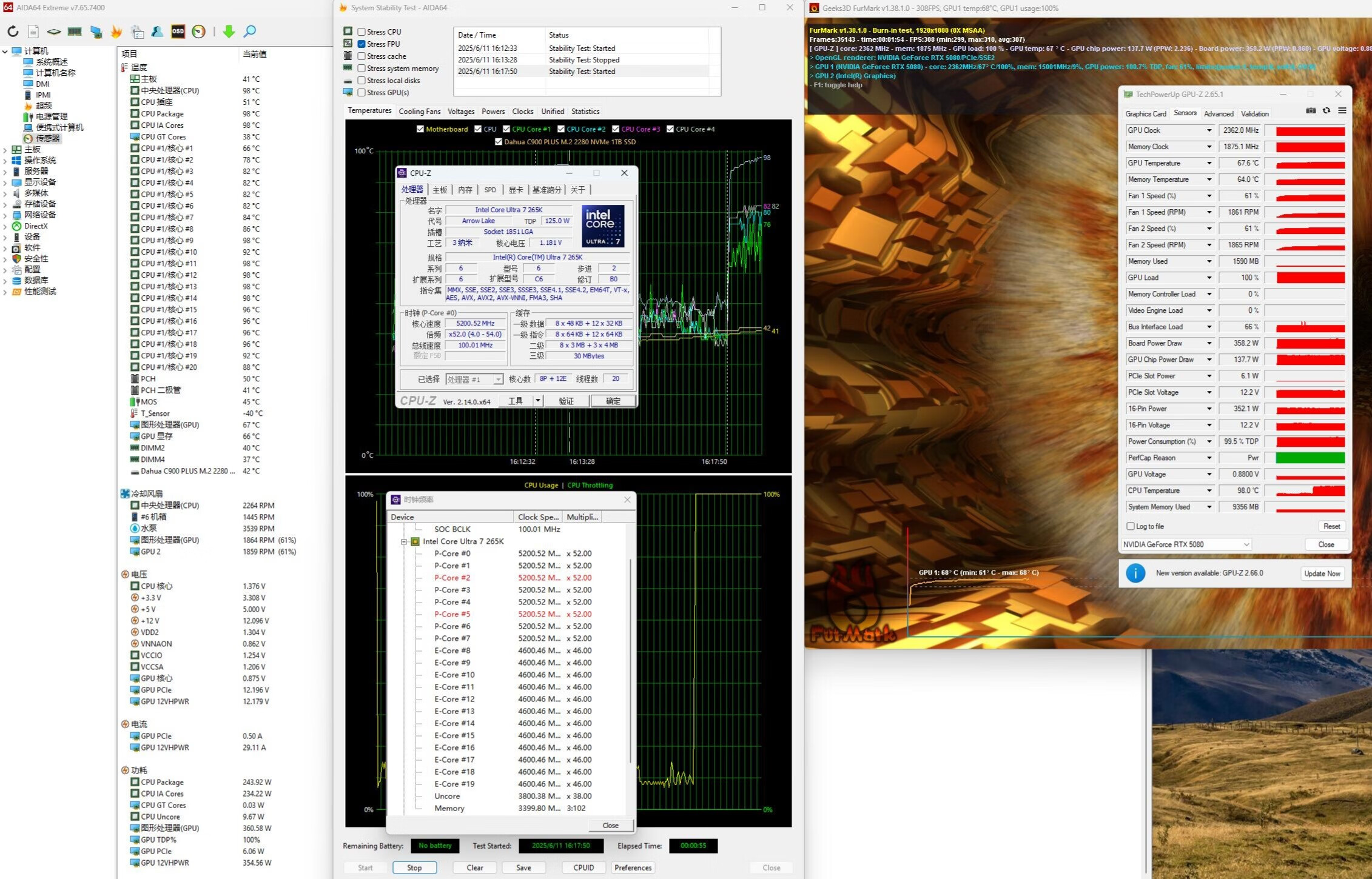Click the motherboard chip icon in AIDA64 toolbar
The width and height of the screenshot is (1372, 879).
point(54,32)
